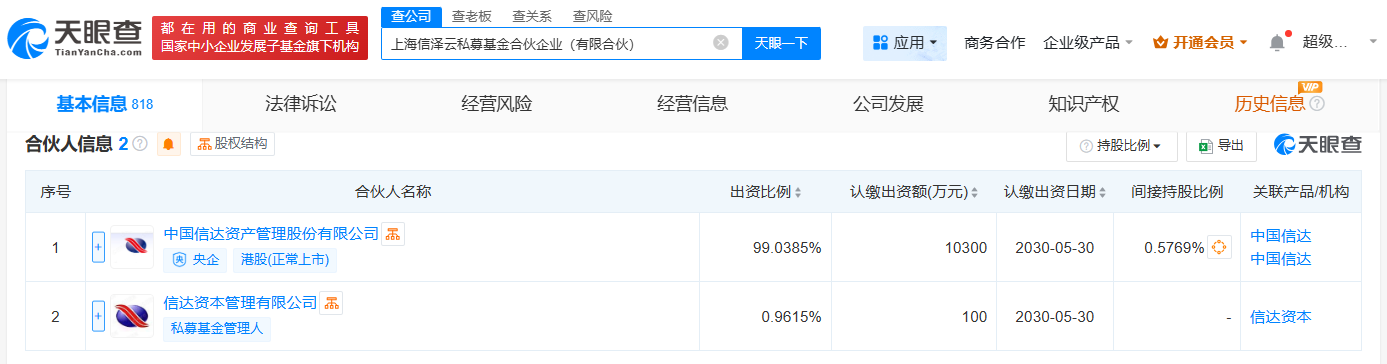1387x364 pixels.
Task: Open the 开通会员 dropdown
Action: point(1201,43)
